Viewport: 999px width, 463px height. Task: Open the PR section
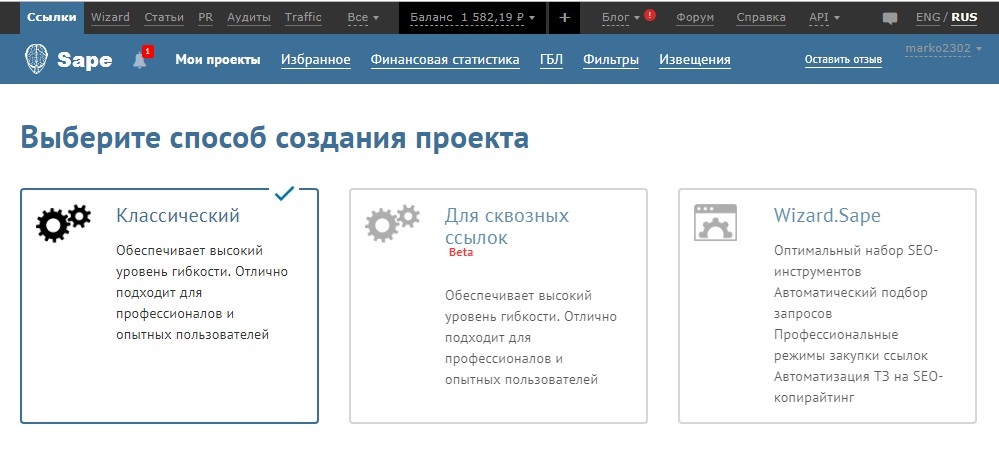click(x=205, y=17)
